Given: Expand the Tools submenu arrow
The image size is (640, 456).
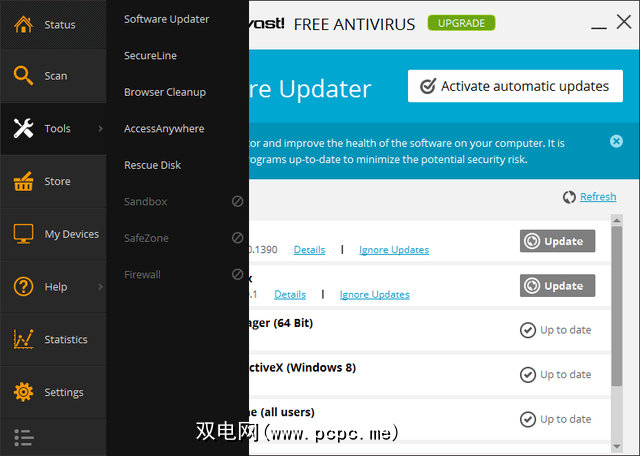Looking at the screenshot, I should pyautogui.click(x=100, y=129).
